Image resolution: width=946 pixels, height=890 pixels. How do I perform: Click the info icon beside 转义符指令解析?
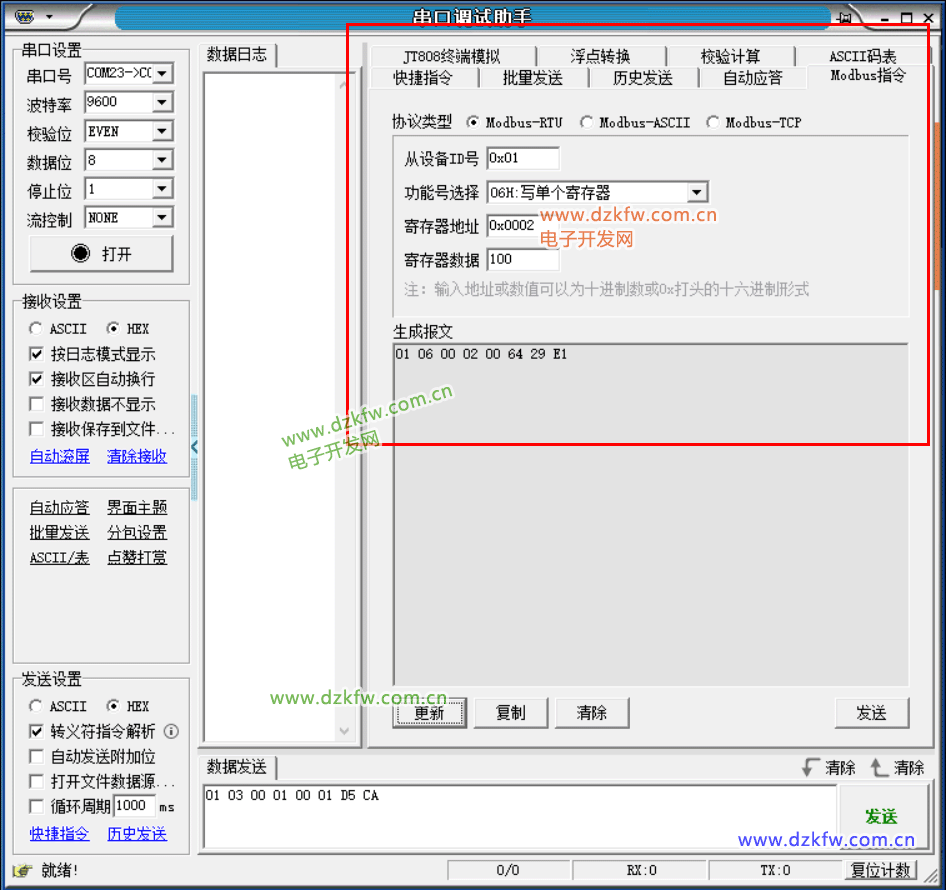(x=171, y=732)
